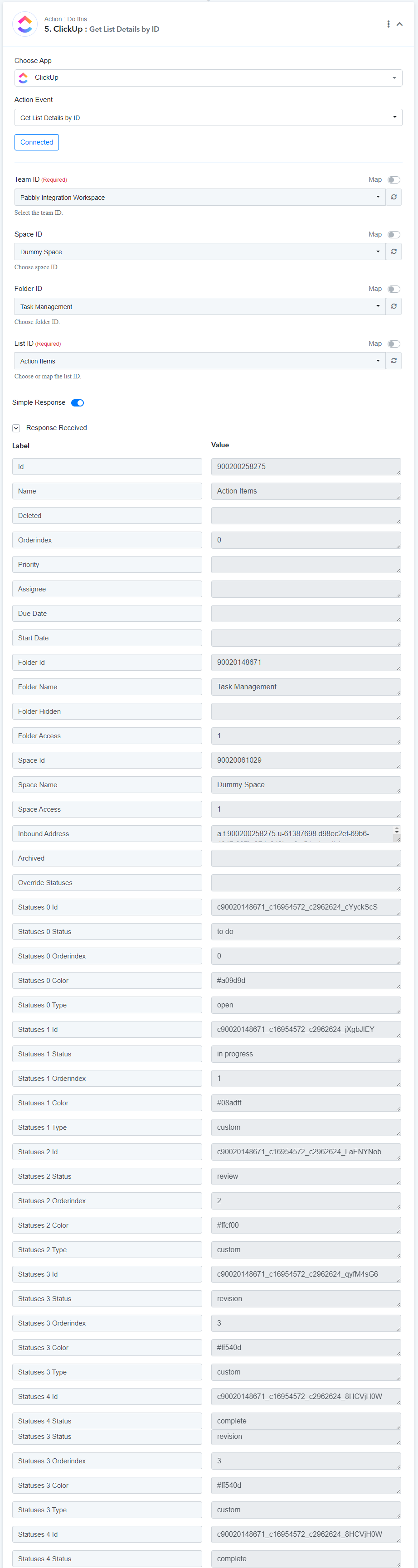This screenshot has width=418, height=1568.
Task: Click the ClickUp logo in step header
Action: pos(25,24)
